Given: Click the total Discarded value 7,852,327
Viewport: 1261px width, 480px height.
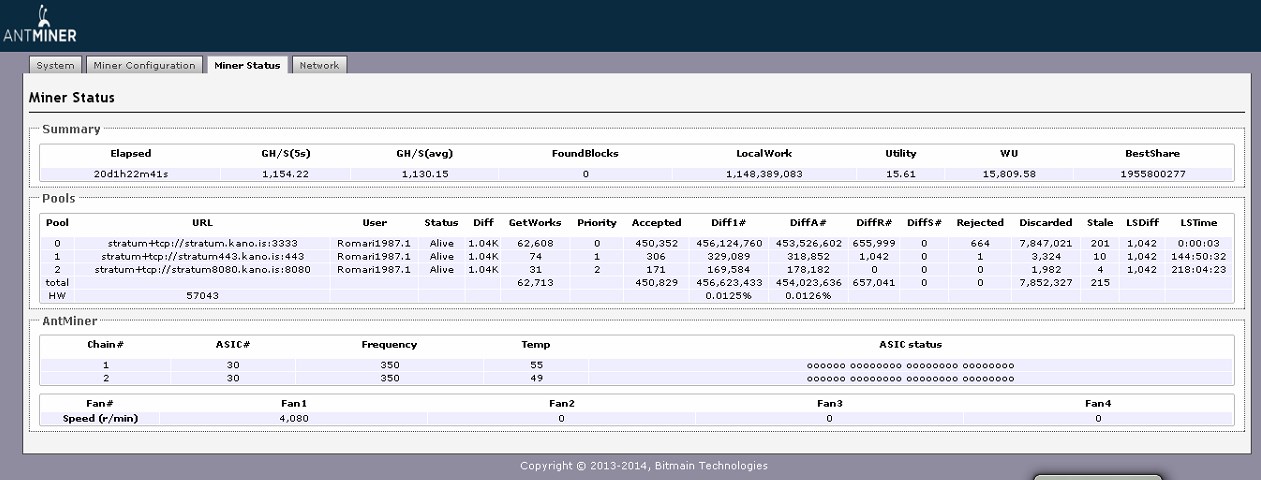Looking at the screenshot, I should 1045,283.
